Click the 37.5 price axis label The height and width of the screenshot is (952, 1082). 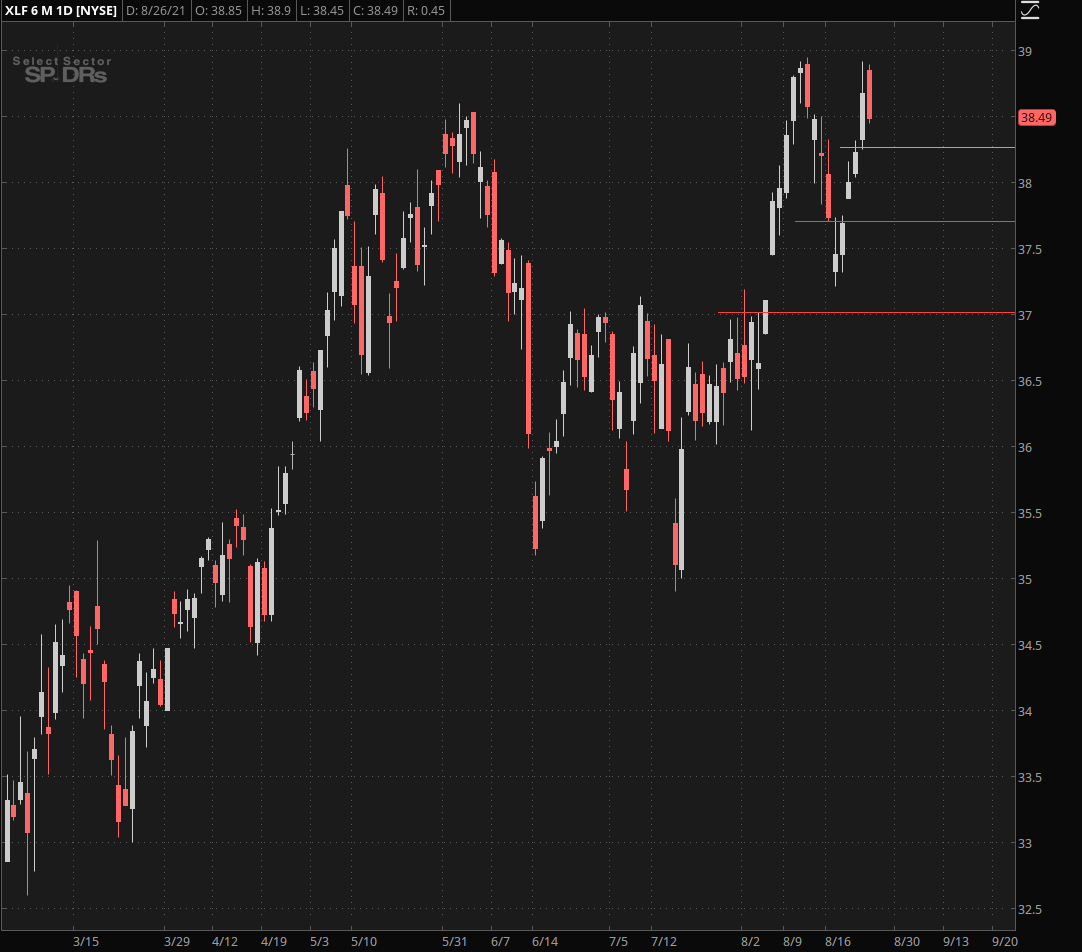(x=1030, y=250)
